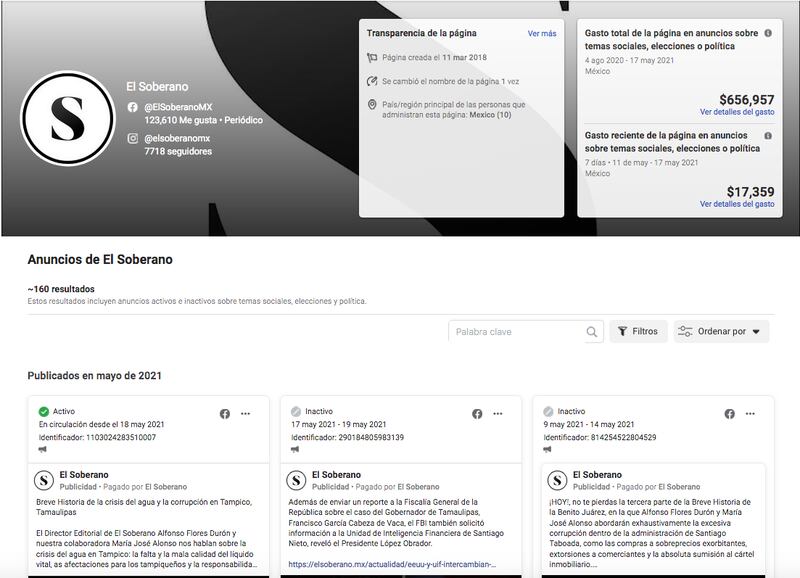Click the megaphone icon on the 9 May ad card
800x578 pixels.
[x=547, y=449]
